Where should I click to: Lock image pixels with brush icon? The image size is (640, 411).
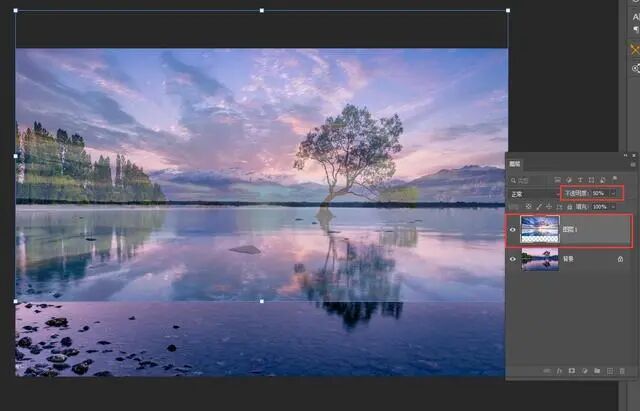(539, 207)
